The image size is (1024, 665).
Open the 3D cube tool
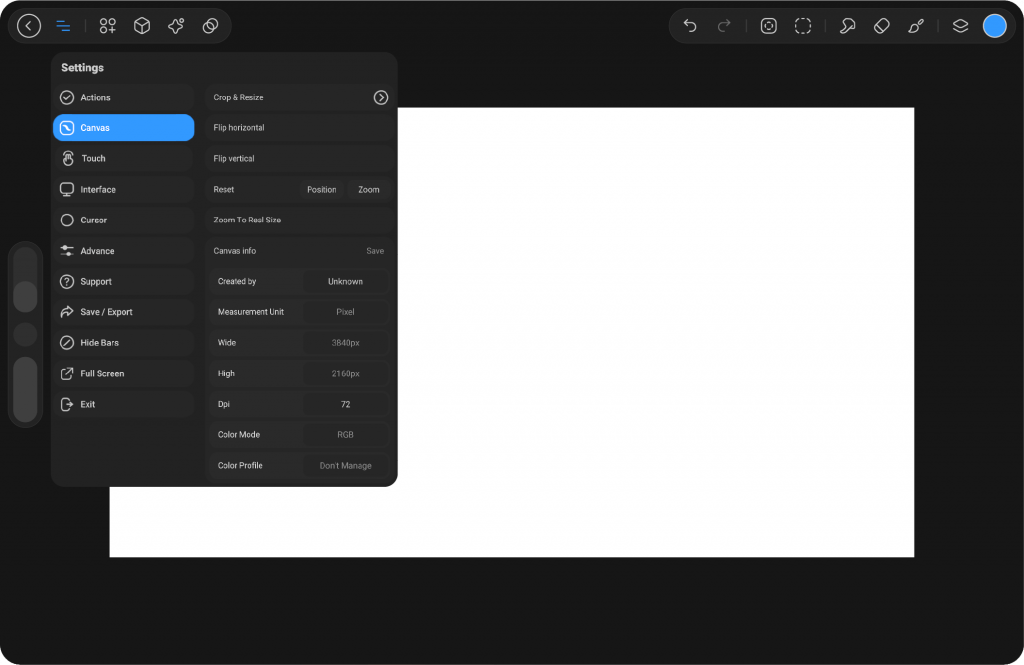tap(142, 26)
